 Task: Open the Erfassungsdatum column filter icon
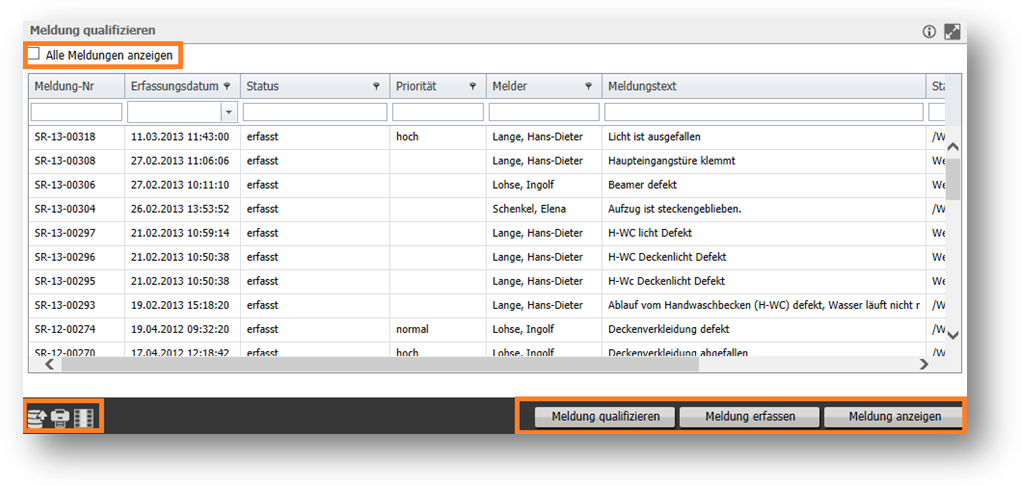[227, 86]
